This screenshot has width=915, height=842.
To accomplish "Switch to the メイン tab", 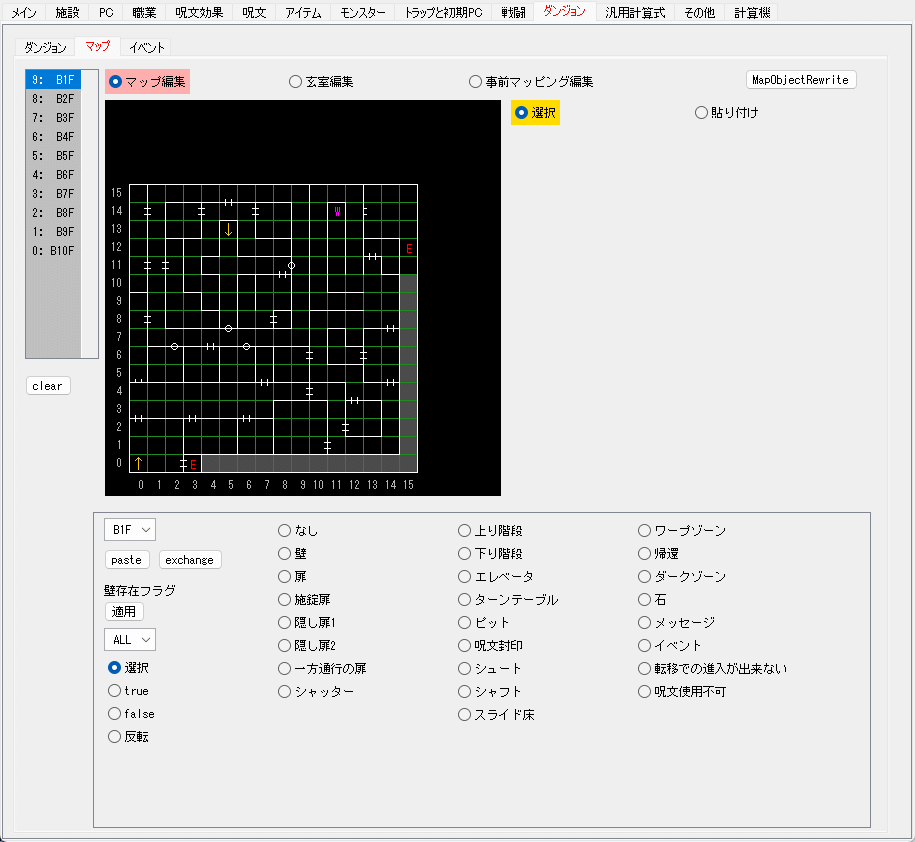I will click(x=24, y=13).
